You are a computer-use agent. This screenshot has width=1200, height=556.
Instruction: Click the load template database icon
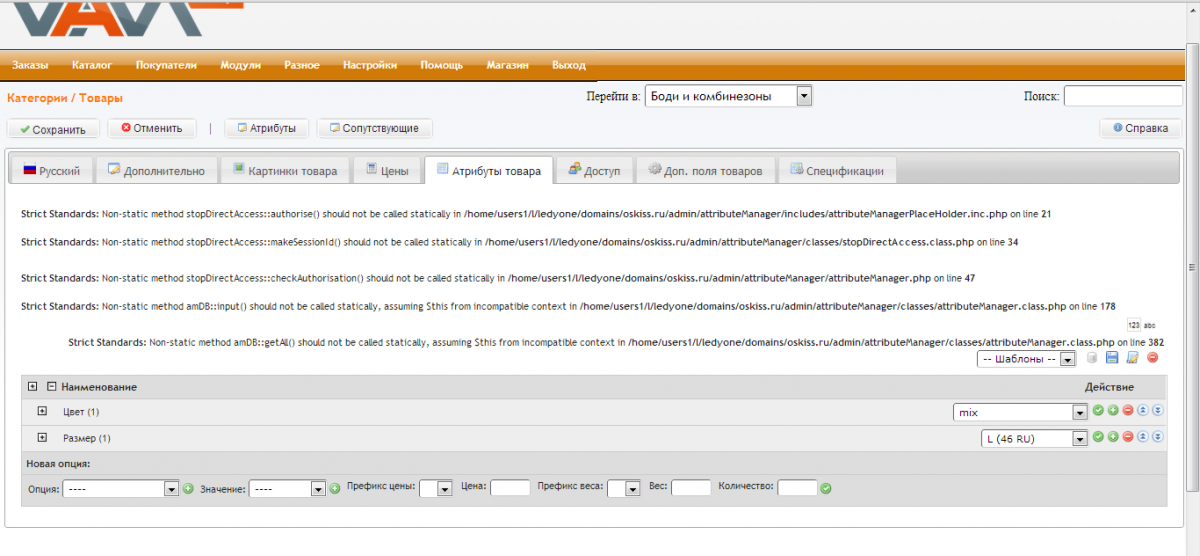[1093, 358]
